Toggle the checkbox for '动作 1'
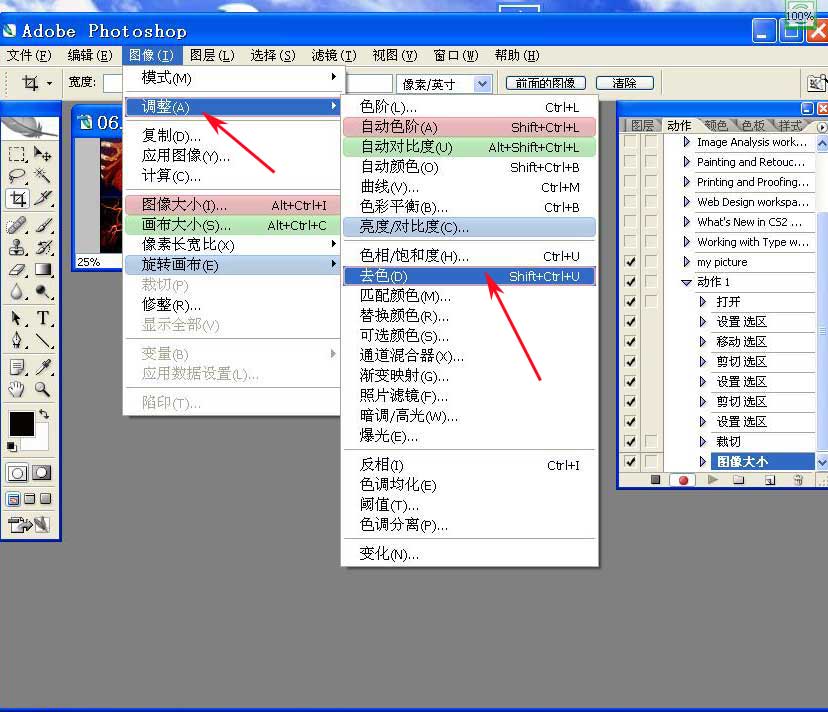Viewport: 828px width, 712px height. click(x=630, y=282)
